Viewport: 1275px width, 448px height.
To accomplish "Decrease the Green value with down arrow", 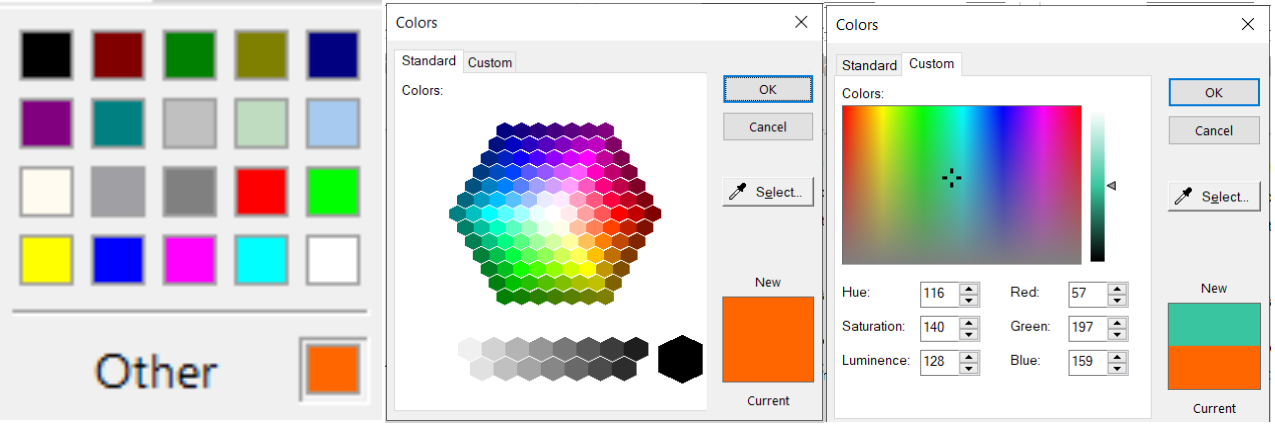I will click(x=1118, y=334).
